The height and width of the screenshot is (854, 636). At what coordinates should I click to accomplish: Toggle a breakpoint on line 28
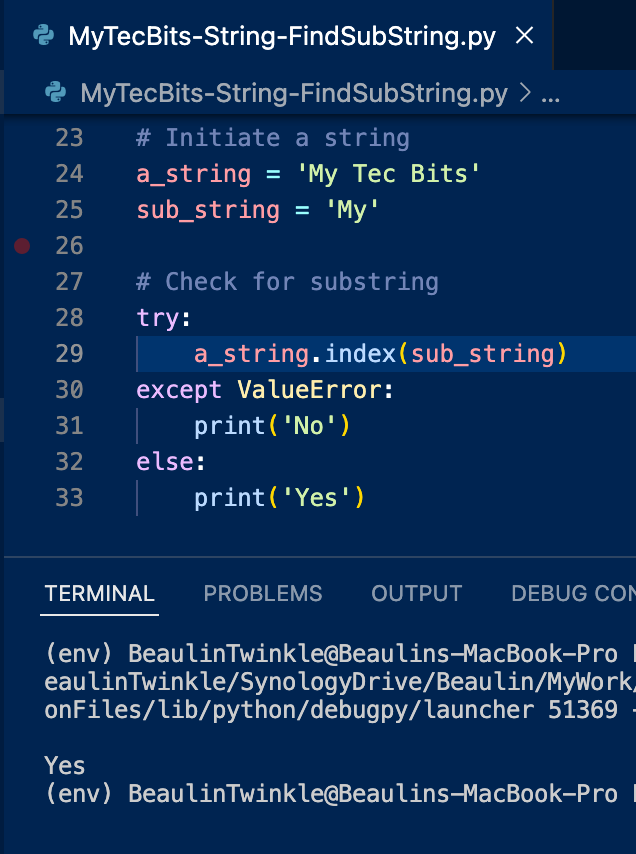coord(22,318)
